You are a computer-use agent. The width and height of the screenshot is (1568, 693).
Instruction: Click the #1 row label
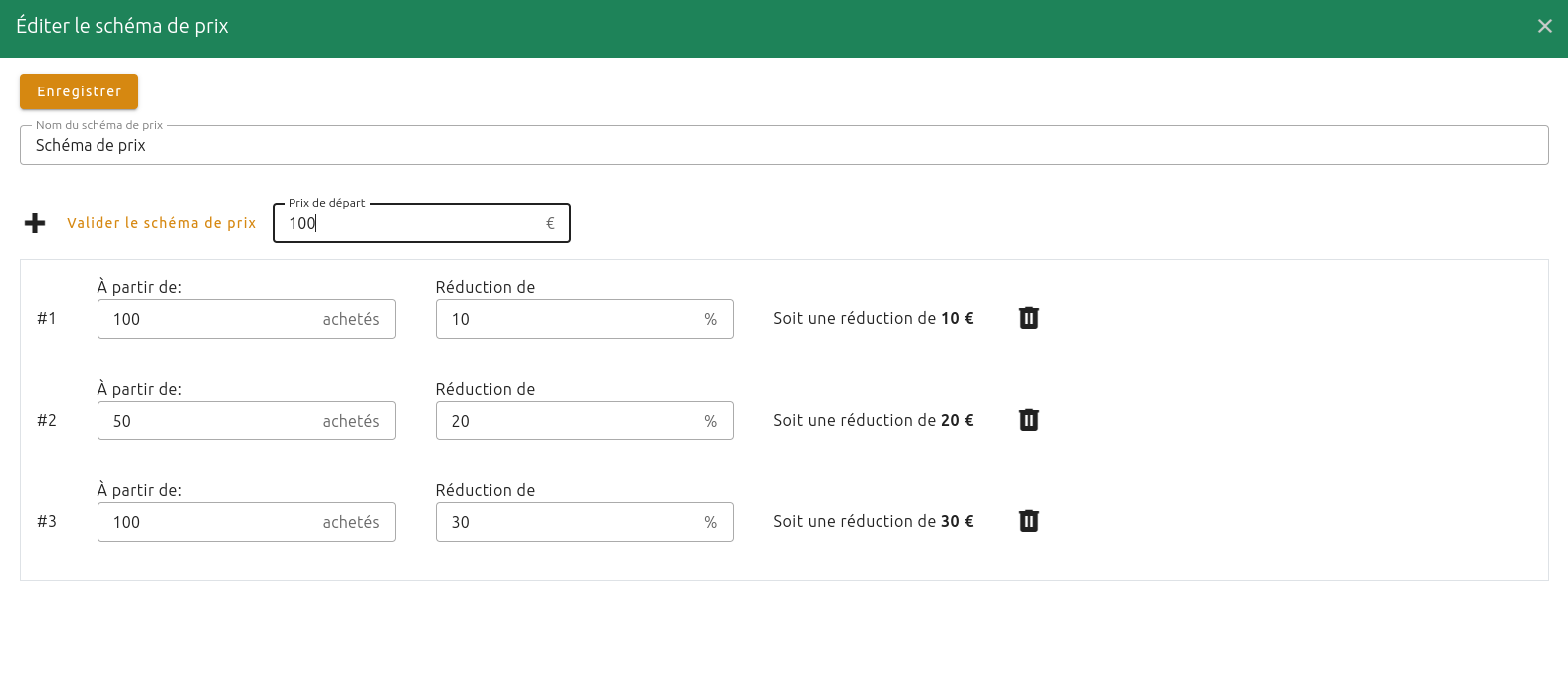click(x=47, y=318)
